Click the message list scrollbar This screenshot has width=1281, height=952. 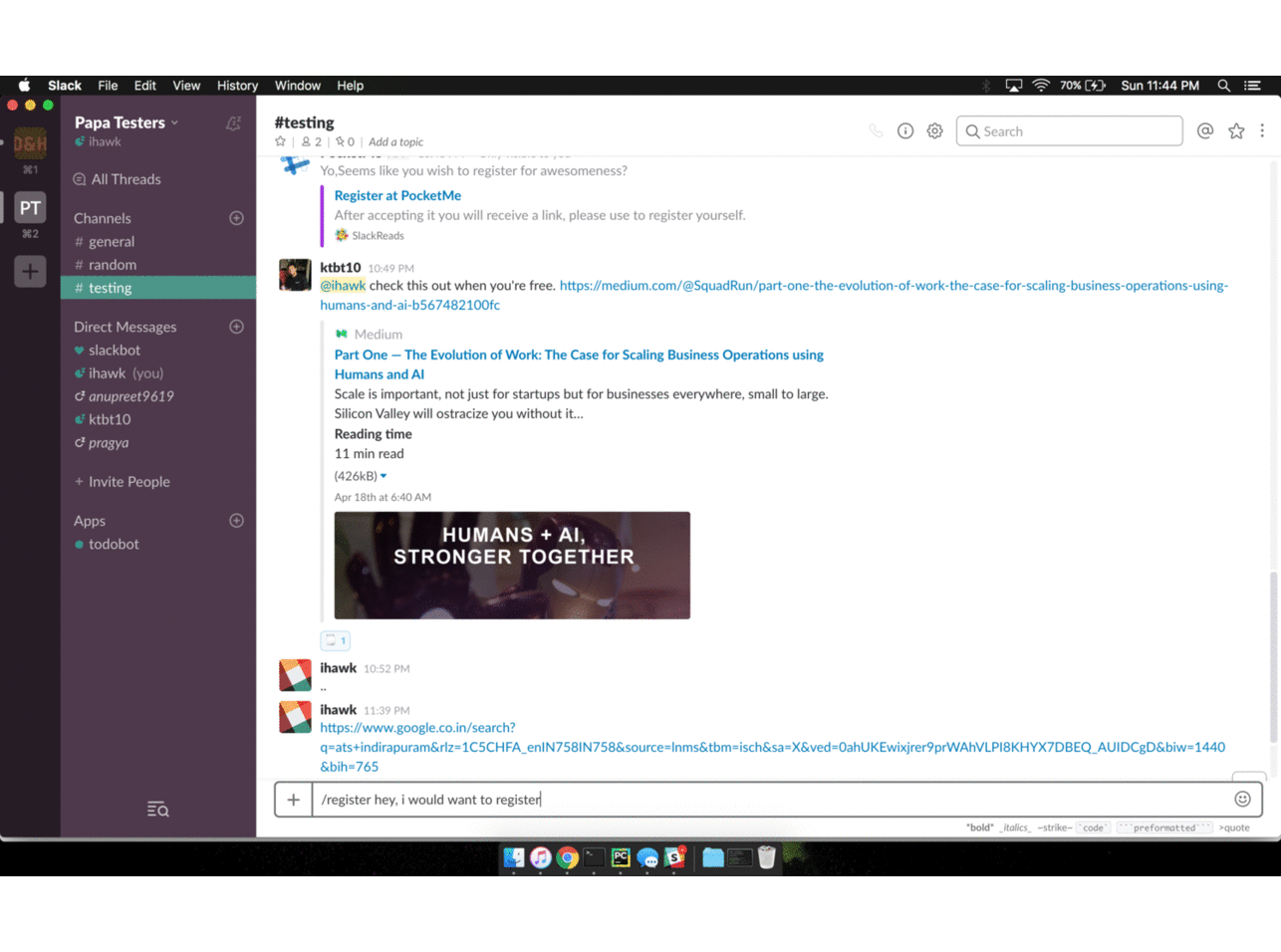[1273, 657]
